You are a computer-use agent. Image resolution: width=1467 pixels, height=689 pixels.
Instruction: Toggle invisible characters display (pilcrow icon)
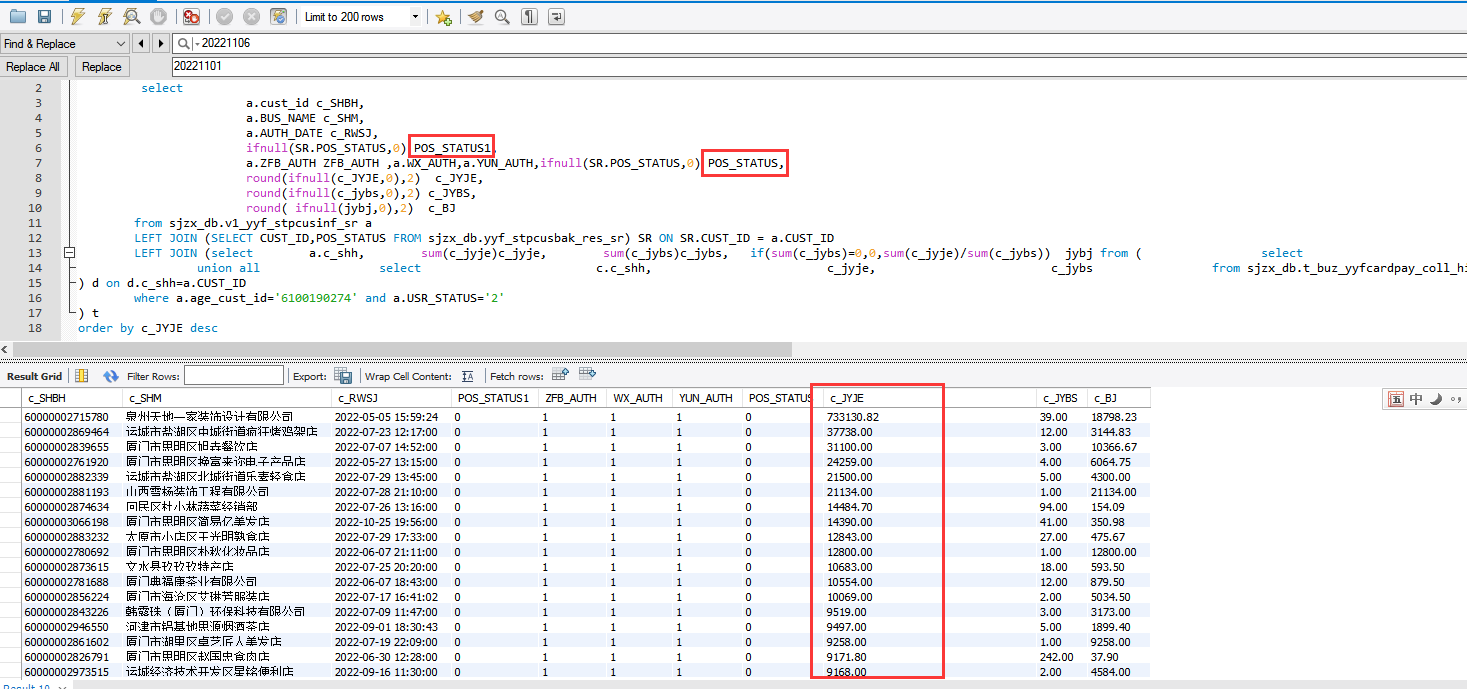click(x=529, y=17)
